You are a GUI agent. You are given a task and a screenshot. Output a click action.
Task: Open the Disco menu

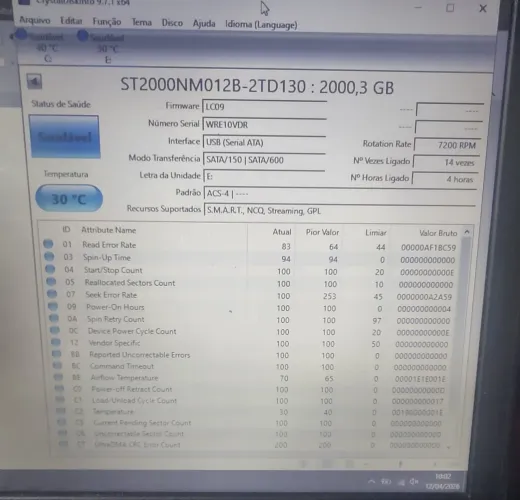(x=172, y=23)
